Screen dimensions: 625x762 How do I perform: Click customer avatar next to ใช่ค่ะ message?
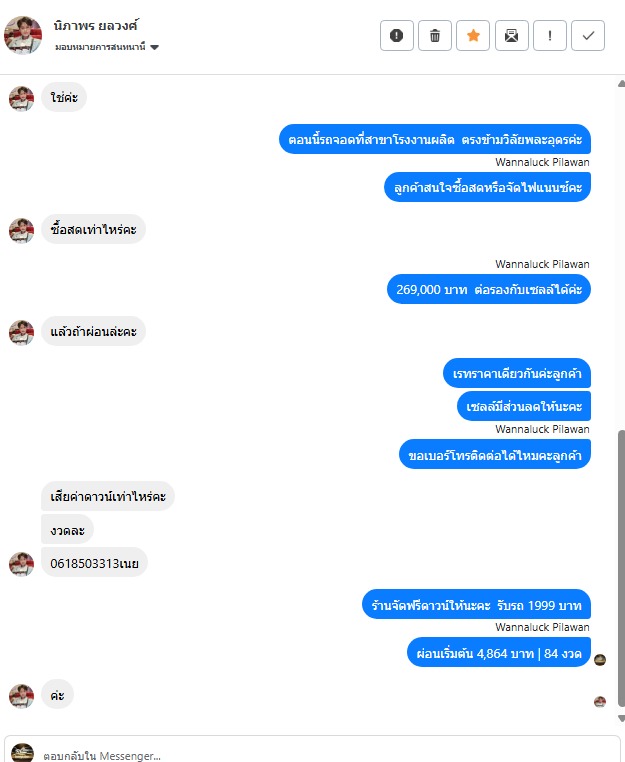21,99
